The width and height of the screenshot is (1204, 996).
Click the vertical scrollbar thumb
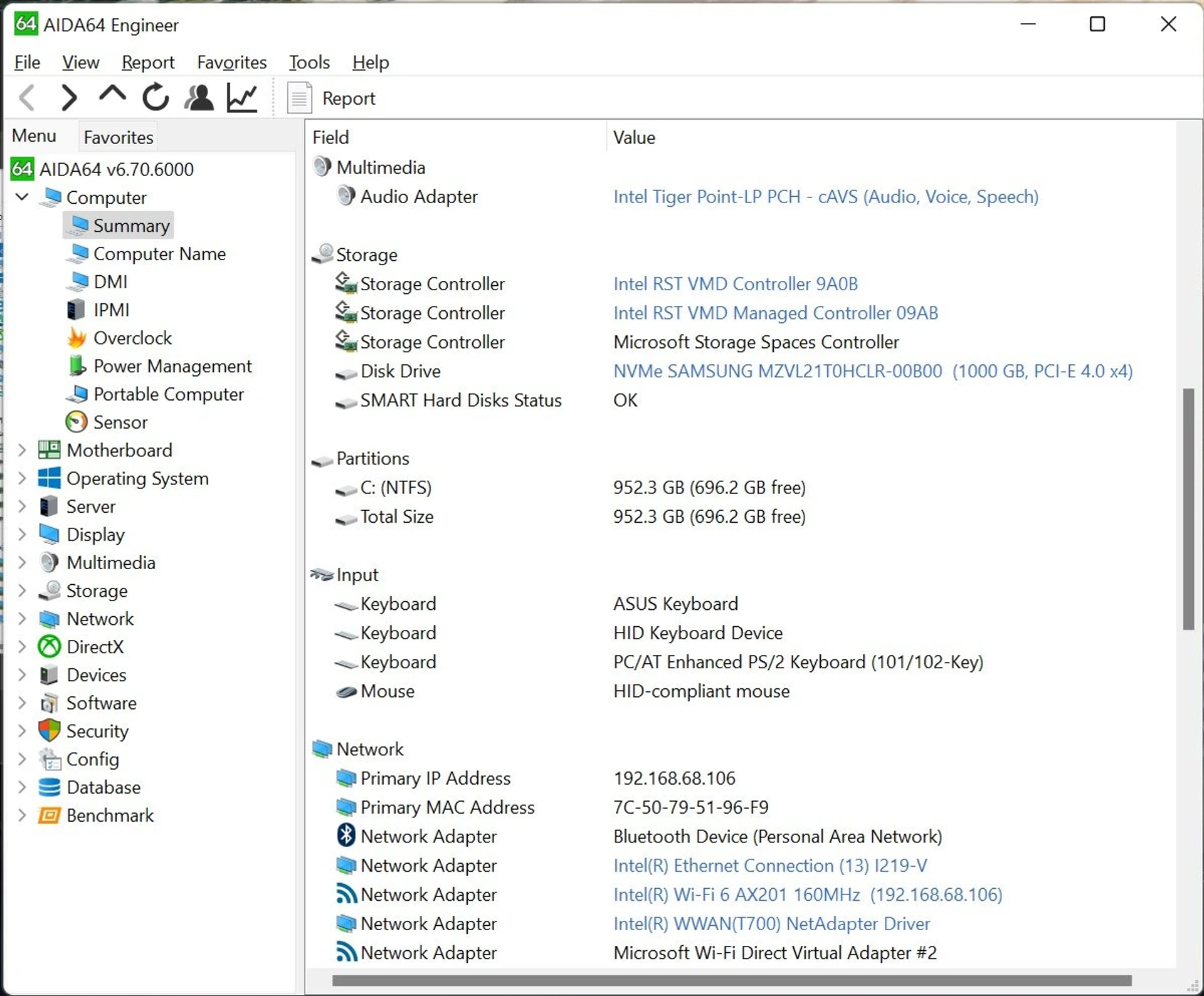click(x=1188, y=509)
